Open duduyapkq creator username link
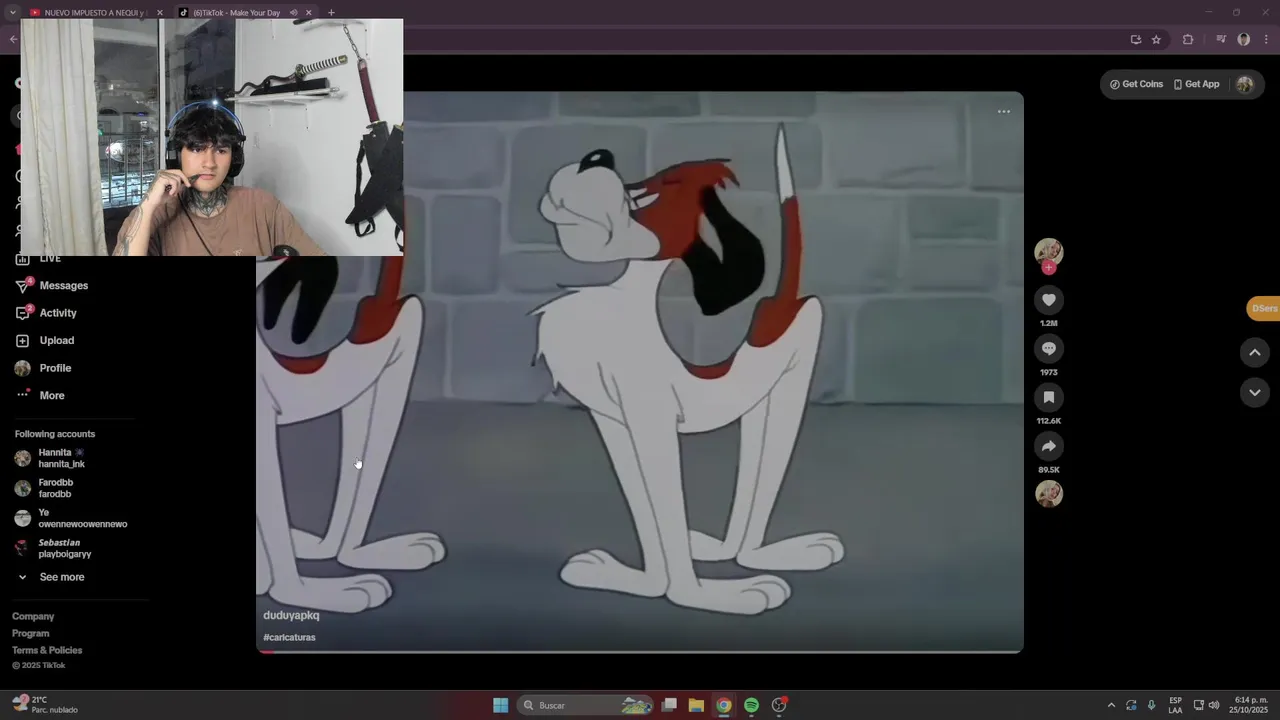 291,615
